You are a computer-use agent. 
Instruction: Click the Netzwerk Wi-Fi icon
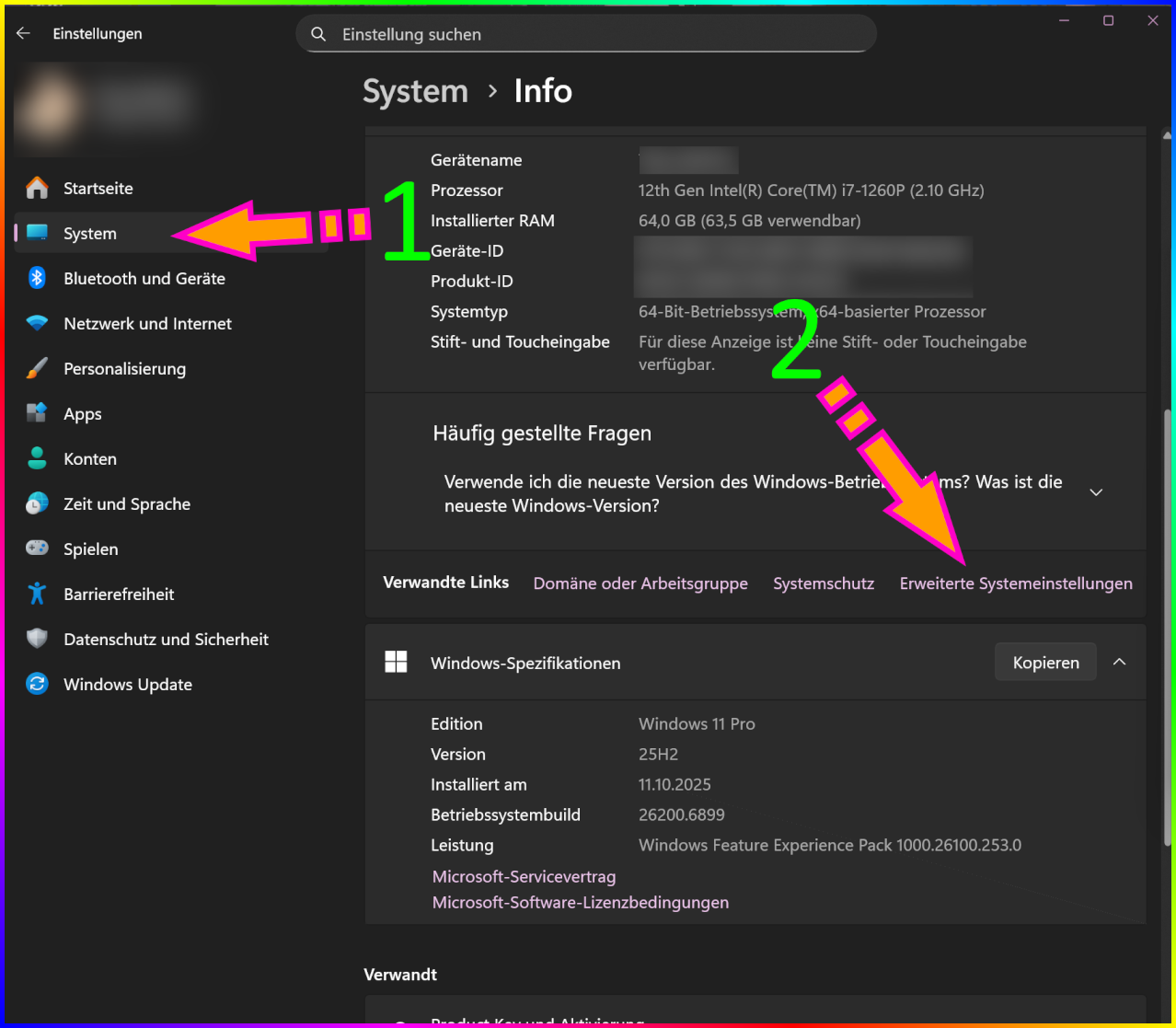pos(37,323)
